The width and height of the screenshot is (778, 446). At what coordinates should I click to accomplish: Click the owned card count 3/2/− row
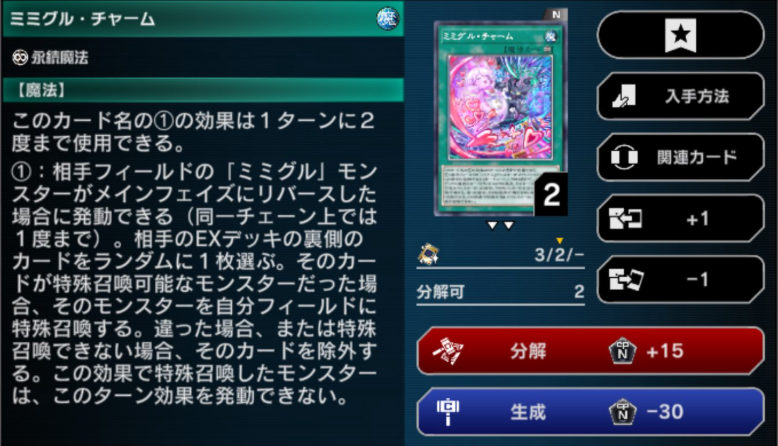pyautogui.click(x=500, y=255)
